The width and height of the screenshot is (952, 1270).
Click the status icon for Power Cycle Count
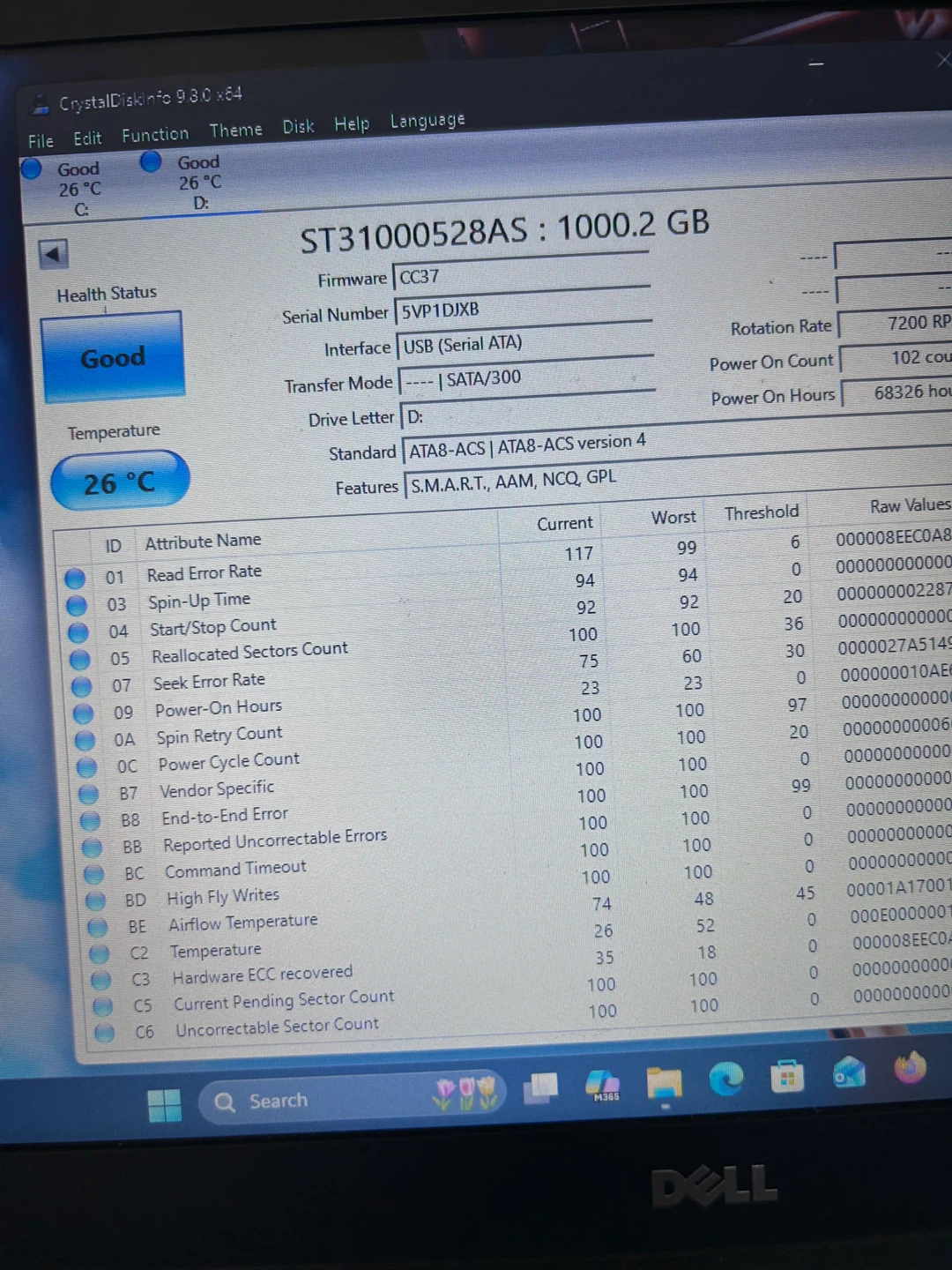(87, 767)
